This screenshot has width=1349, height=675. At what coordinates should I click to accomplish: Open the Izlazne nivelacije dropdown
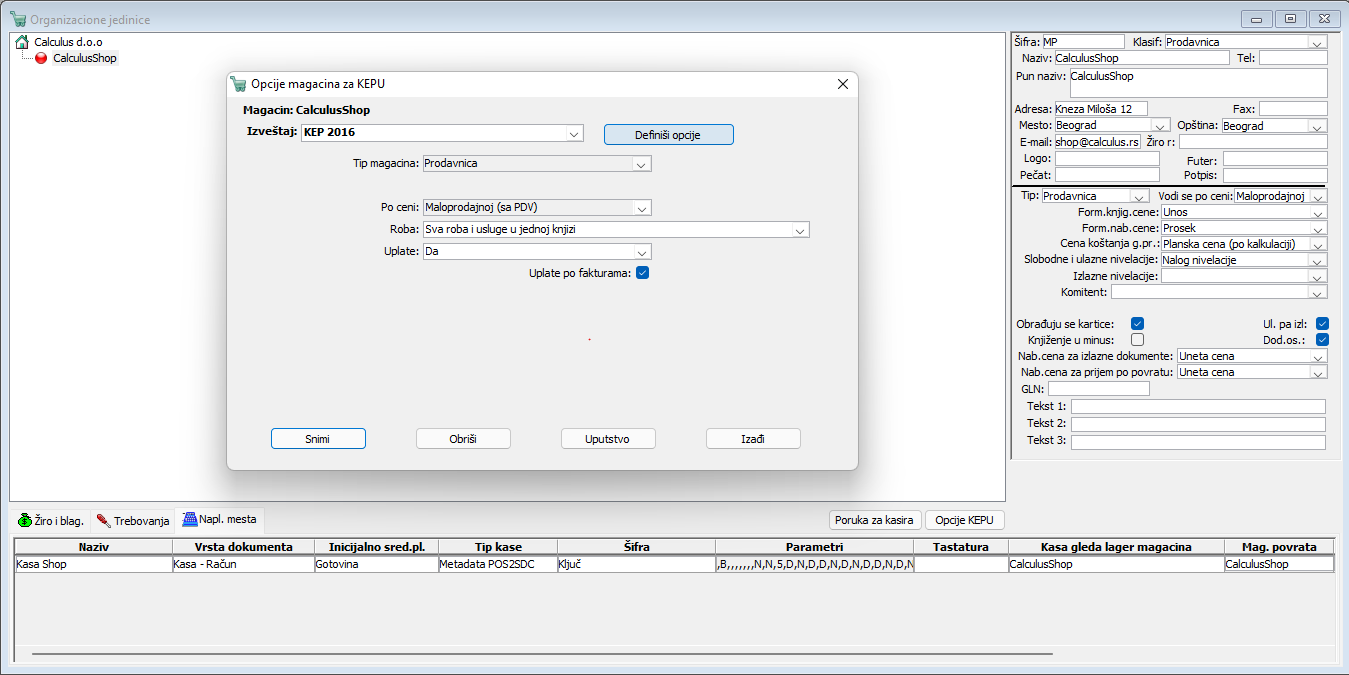click(1318, 276)
